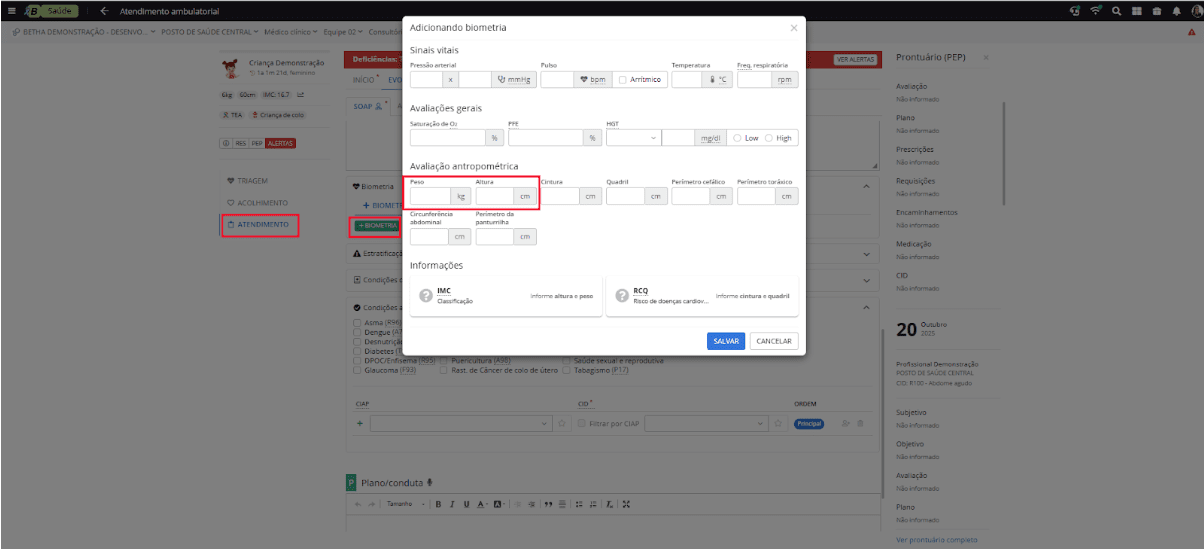Select the High radio option for HGT
Viewport: 1204px width, 549px height.
(x=768, y=138)
